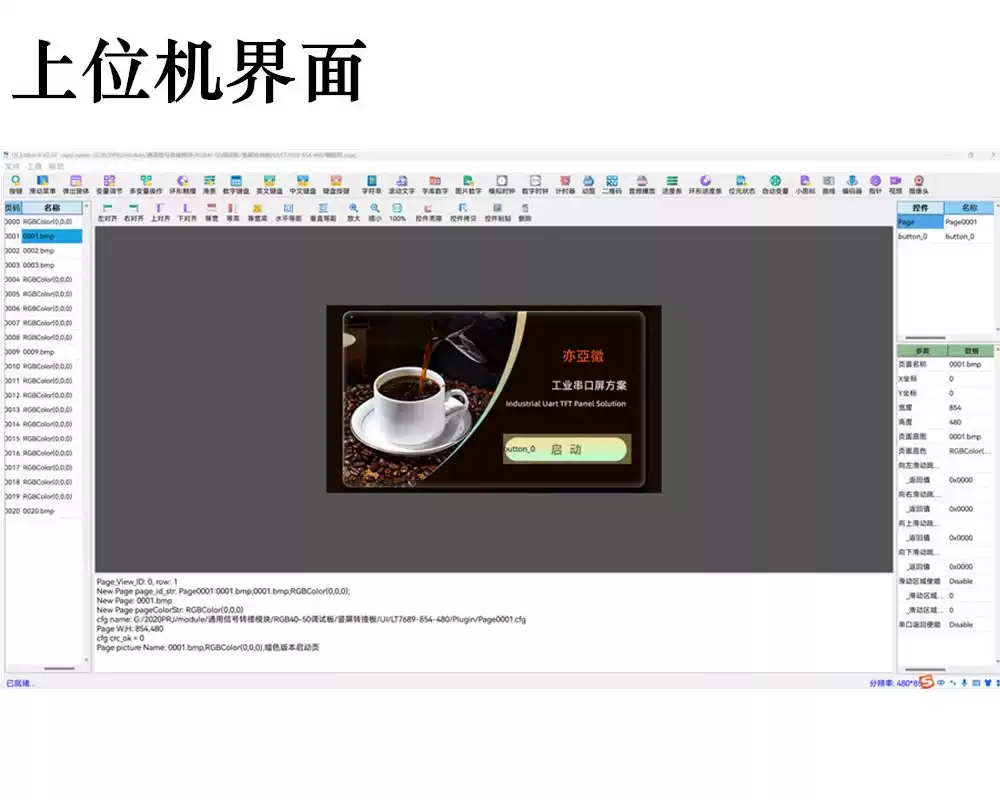1000x800 pixels.
Task: Select the 字库数字 font number tool
Action: coord(434,184)
